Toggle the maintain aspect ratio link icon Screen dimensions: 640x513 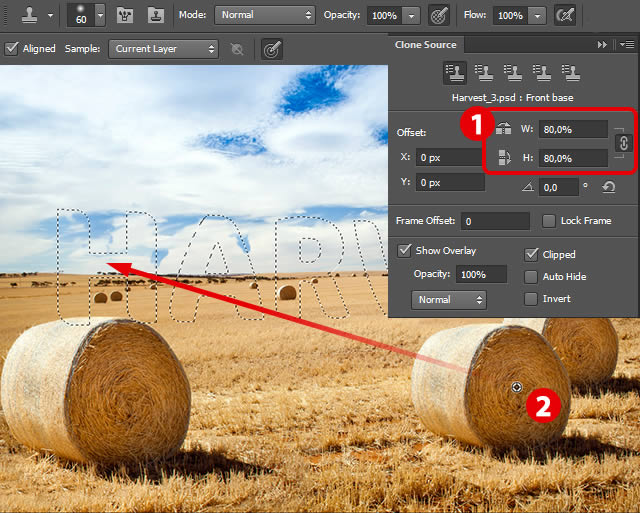tap(623, 143)
